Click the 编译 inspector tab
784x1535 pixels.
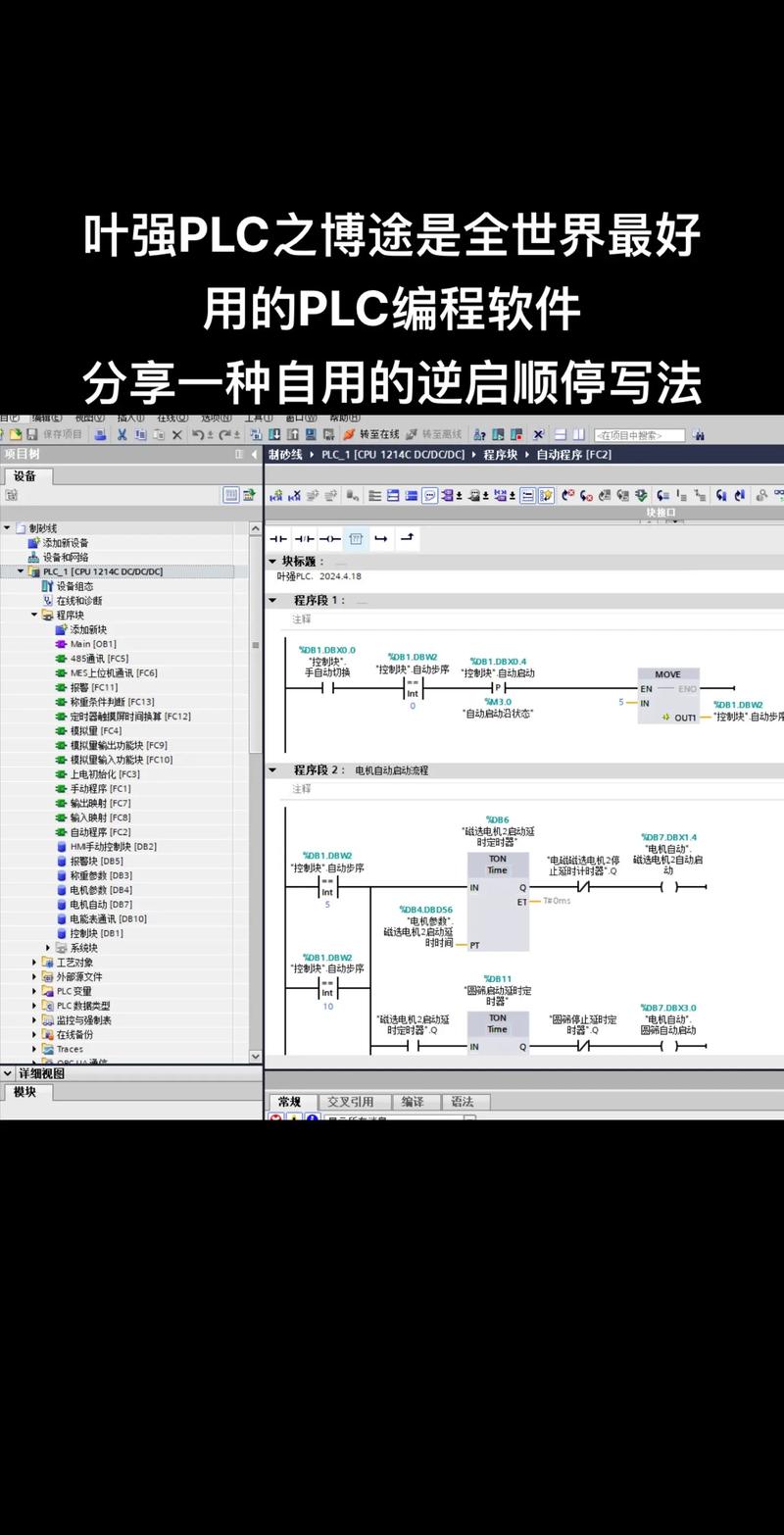[413, 1101]
